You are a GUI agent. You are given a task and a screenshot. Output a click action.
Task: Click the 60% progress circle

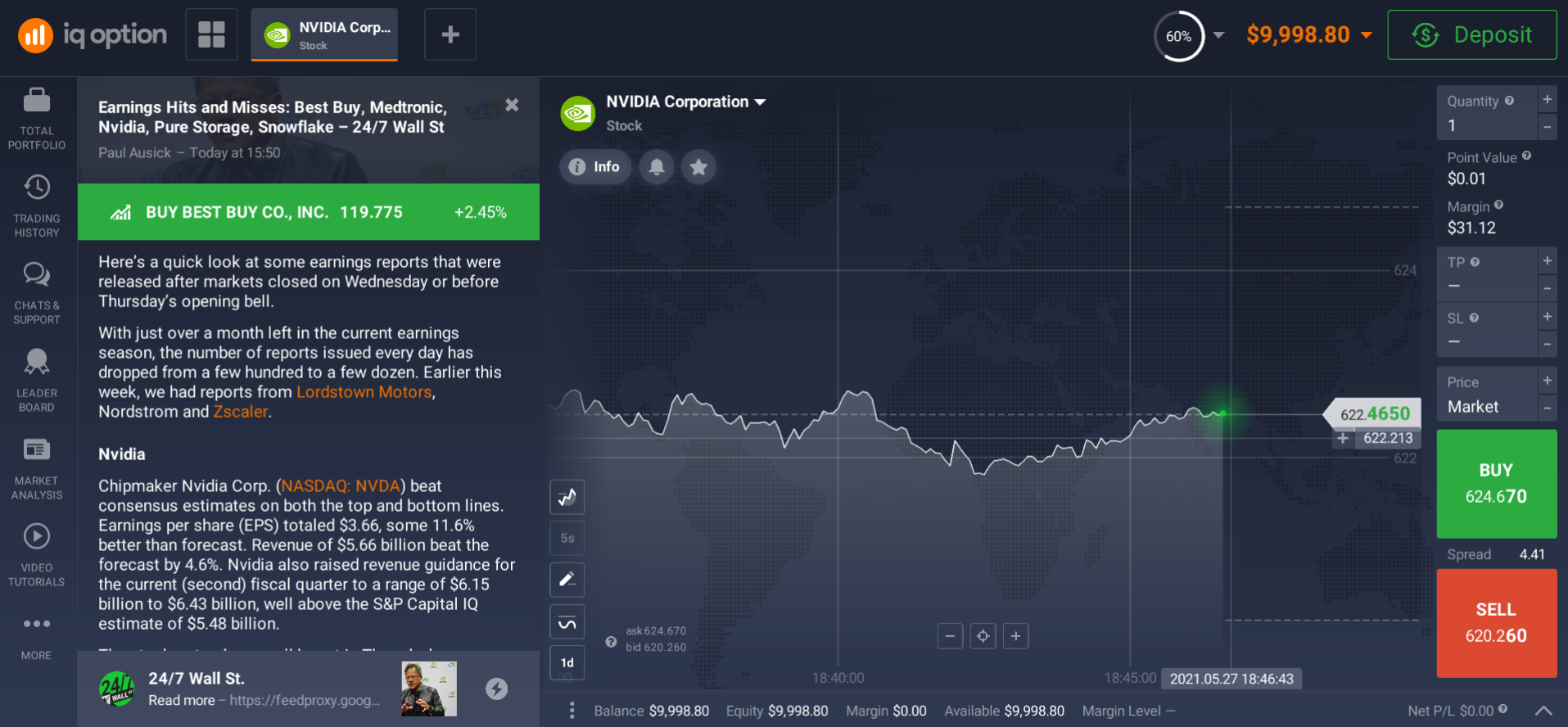point(1179,36)
